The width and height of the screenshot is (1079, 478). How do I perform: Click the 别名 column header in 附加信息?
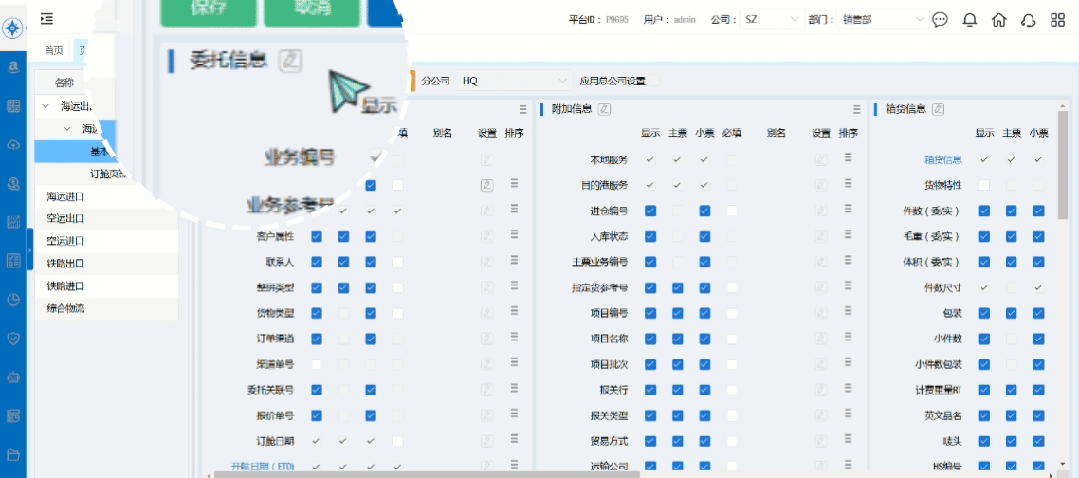pyautogui.click(x=776, y=133)
